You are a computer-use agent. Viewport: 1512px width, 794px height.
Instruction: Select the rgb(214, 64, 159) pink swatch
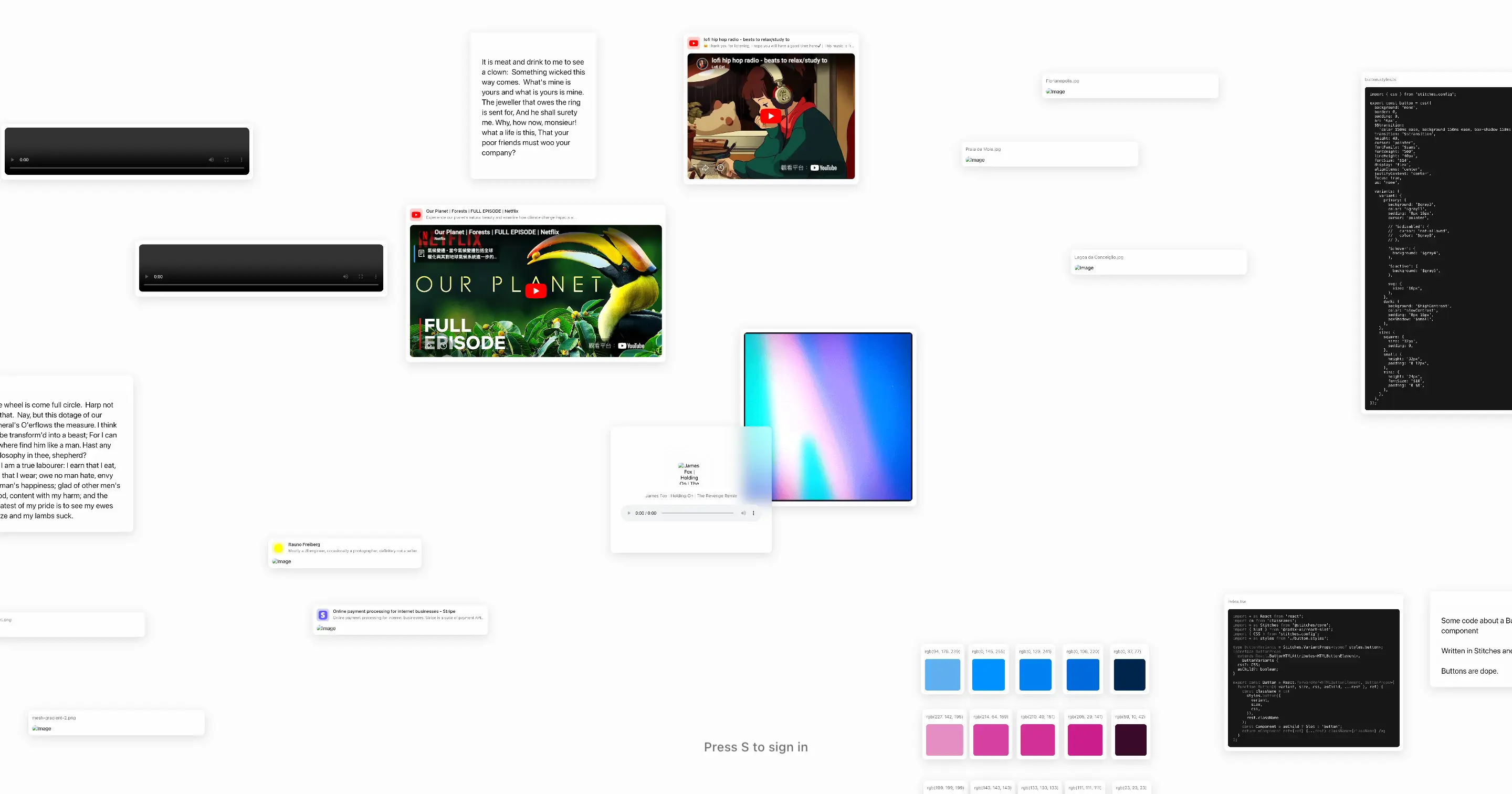[x=991, y=740]
